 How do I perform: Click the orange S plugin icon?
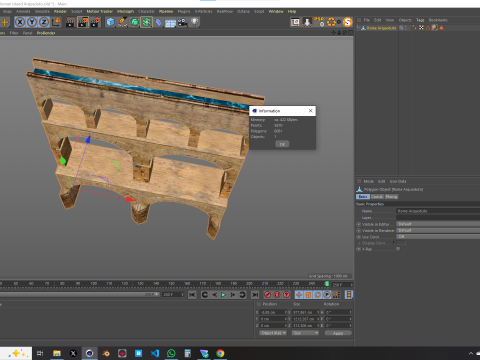[x=348, y=22]
